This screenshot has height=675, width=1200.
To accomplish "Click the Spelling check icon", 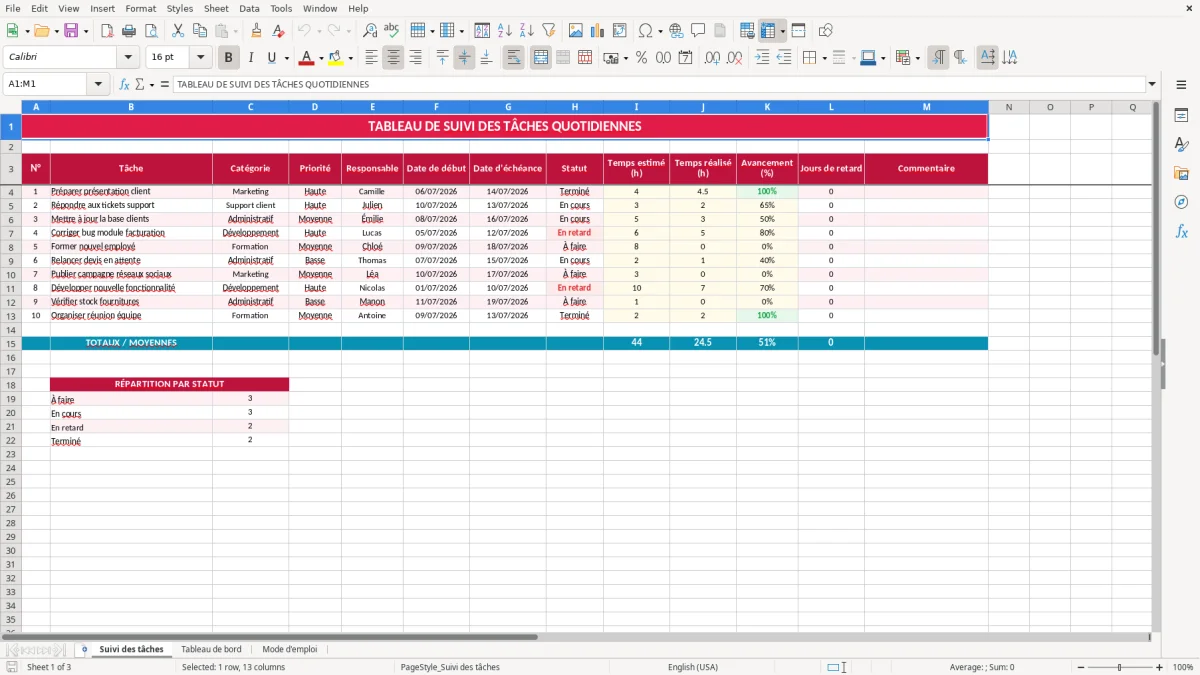I will (x=391, y=31).
